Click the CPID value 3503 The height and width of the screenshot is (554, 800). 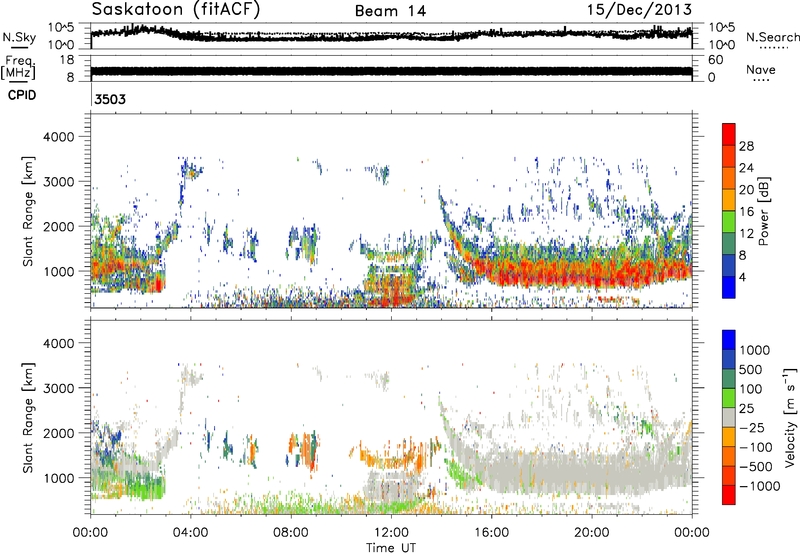(x=110, y=99)
